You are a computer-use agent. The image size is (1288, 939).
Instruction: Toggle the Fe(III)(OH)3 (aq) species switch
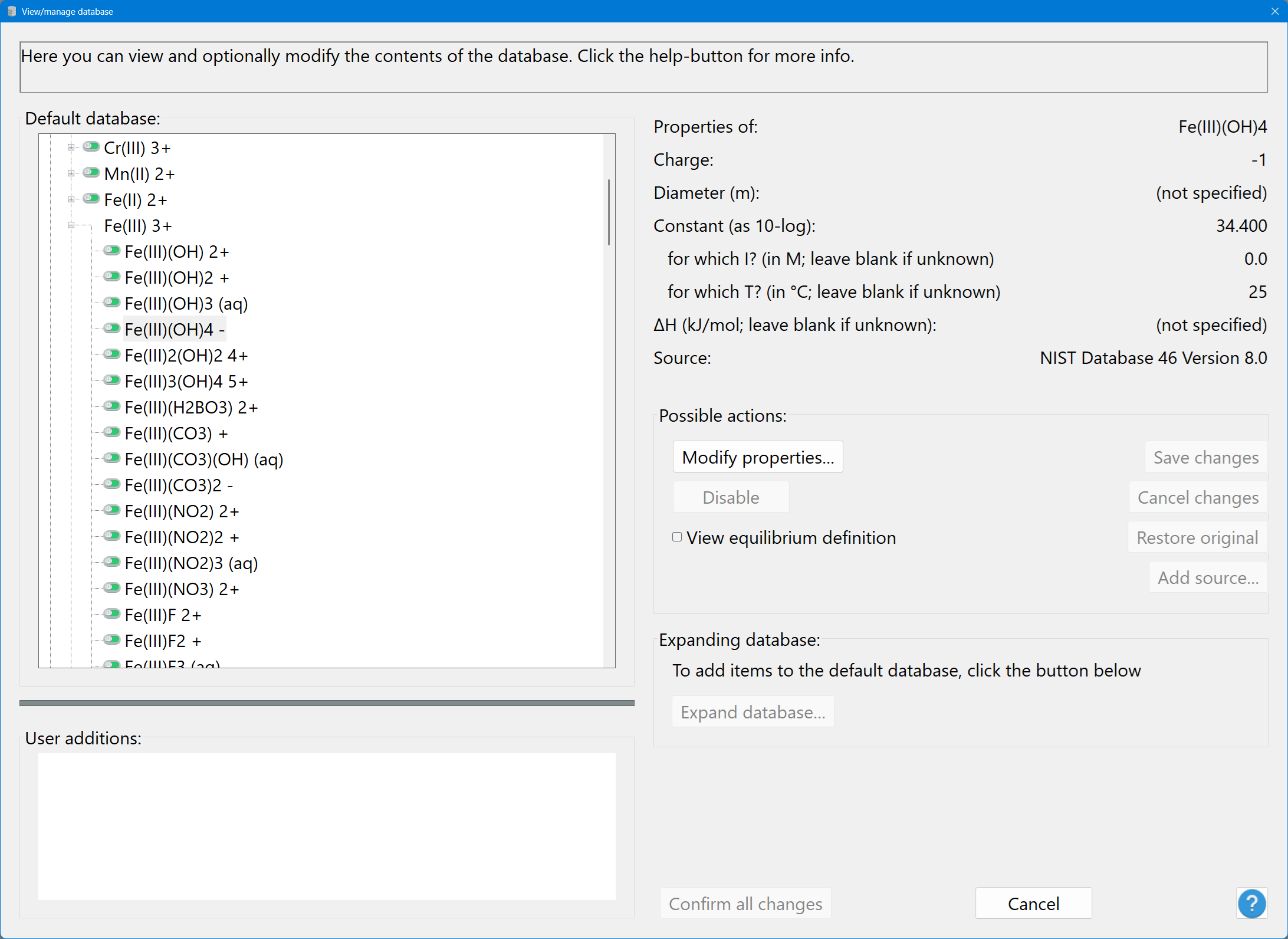[111, 303]
